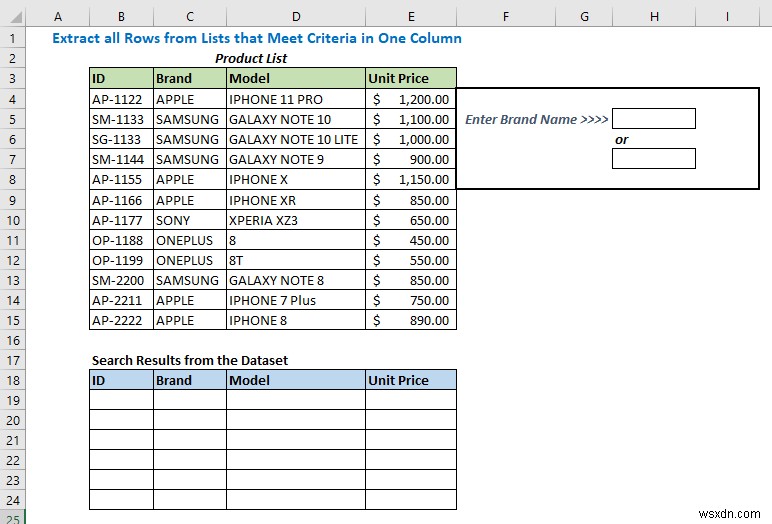Click the title 'Extract all Rows from Lists' cell

(x=257, y=38)
